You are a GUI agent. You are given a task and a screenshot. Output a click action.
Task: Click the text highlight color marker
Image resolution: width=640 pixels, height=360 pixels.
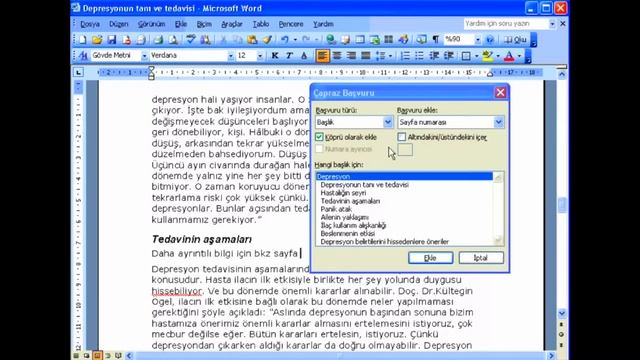(487, 56)
